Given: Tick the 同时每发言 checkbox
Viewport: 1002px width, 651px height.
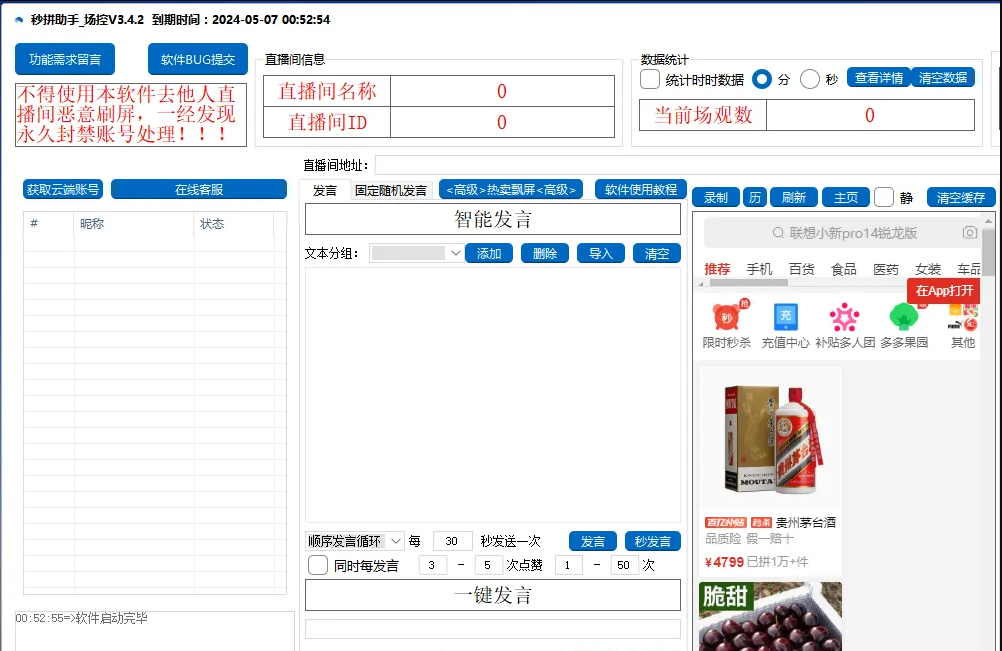Looking at the screenshot, I should pos(318,565).
